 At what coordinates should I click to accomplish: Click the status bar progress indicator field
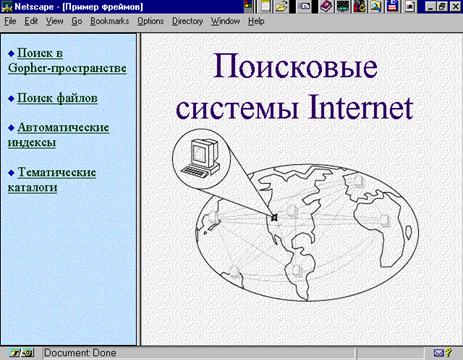[391, 353]
